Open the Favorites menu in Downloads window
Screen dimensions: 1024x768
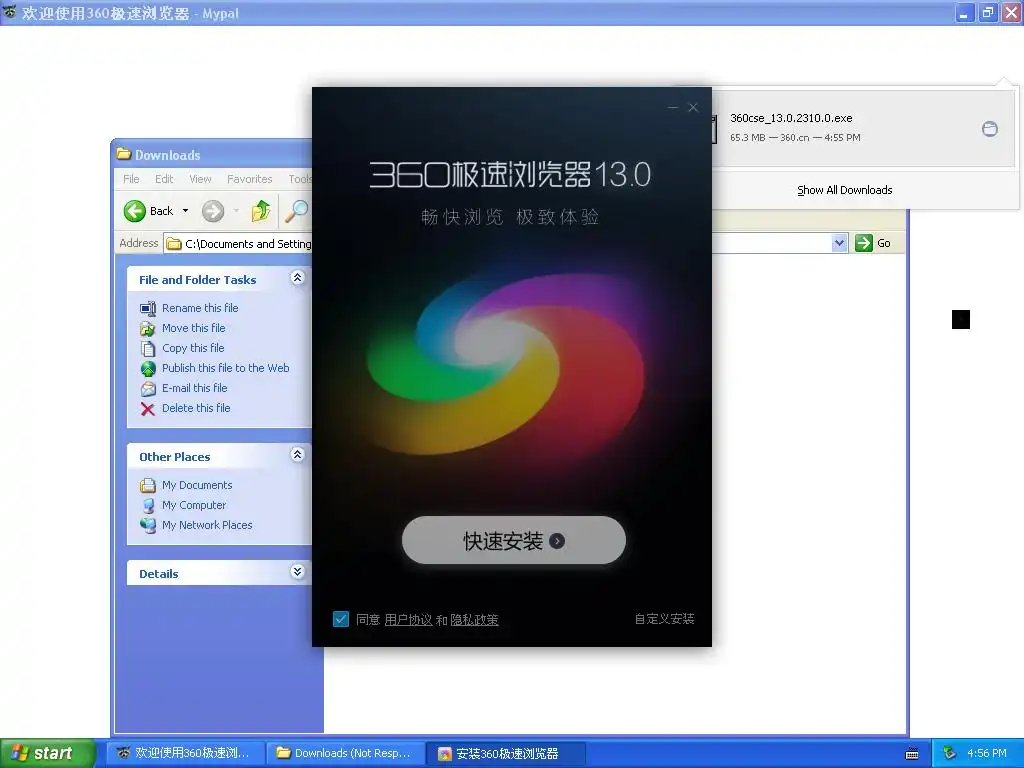click(249, 179)
